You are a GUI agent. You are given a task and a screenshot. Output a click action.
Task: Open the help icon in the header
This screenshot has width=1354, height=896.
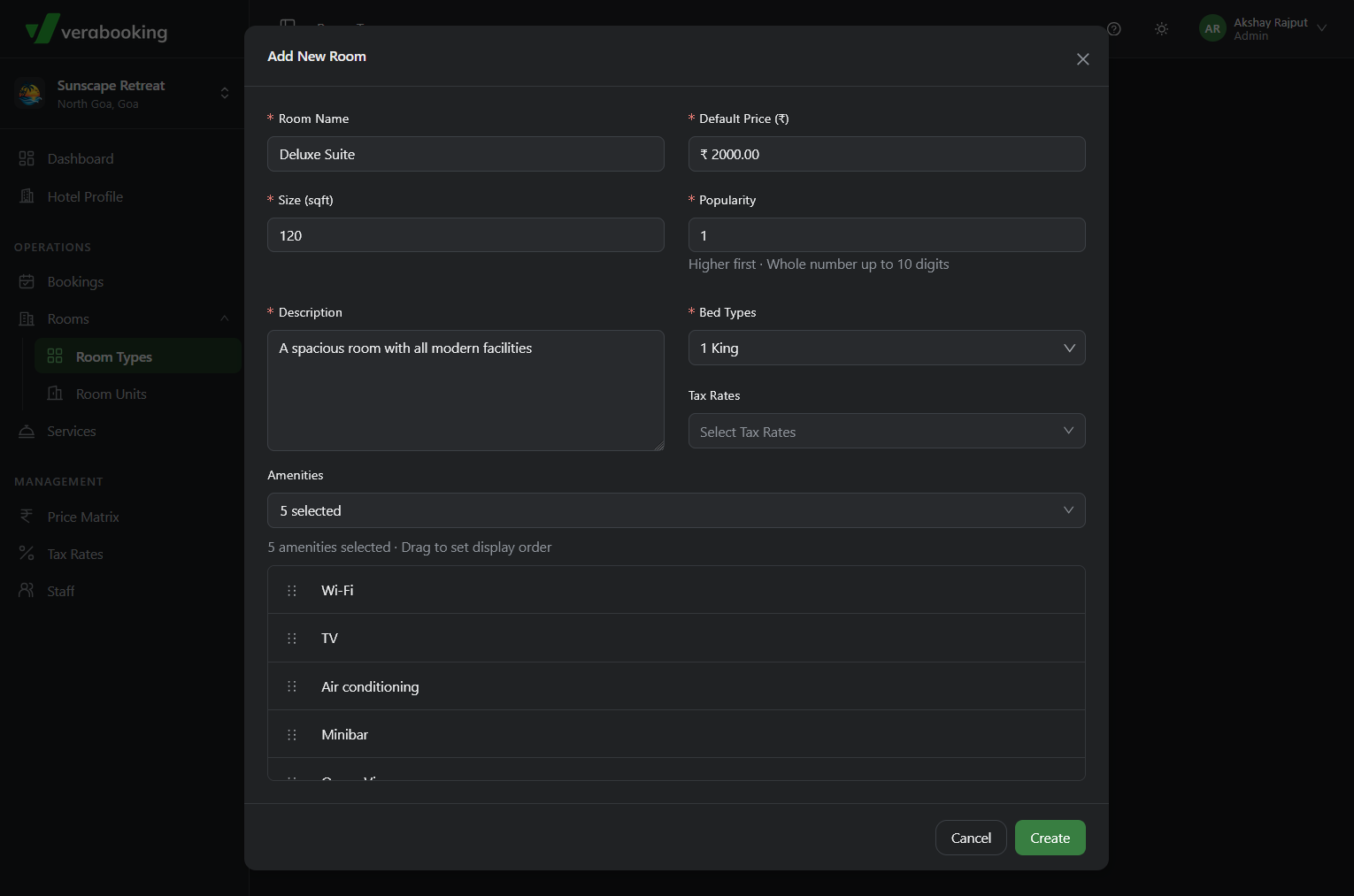(x=1114, y=29)
